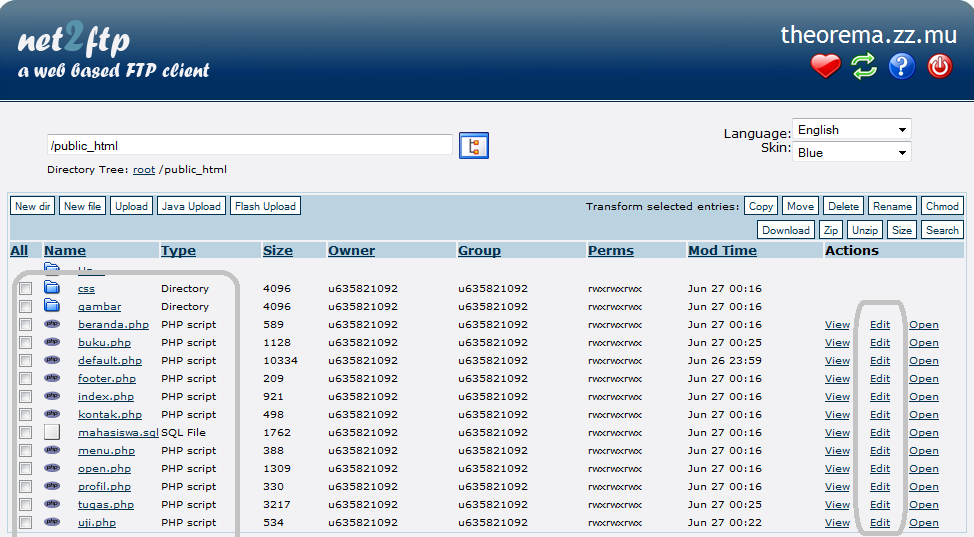
Task: Sort files by Size column
Action: tap(278, 250)
